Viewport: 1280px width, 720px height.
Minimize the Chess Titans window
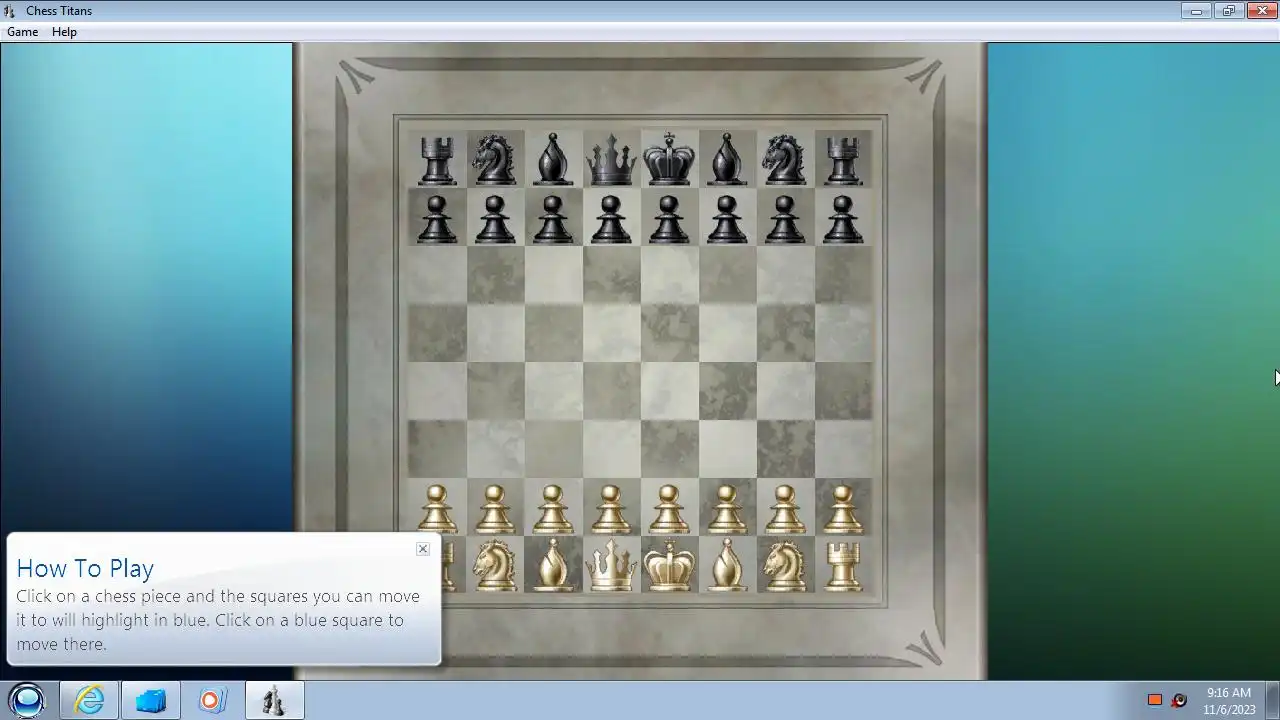click(1196, 11)
